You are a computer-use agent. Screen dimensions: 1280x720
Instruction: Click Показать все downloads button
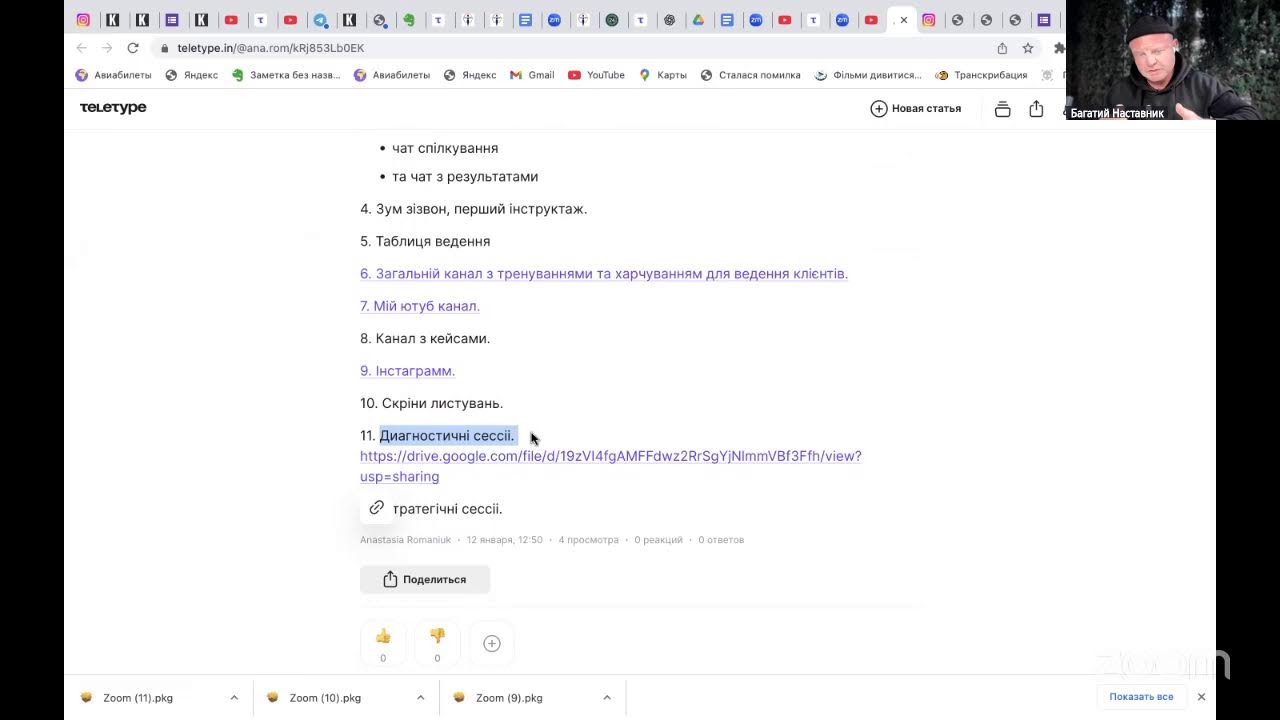pos(1141,697)
